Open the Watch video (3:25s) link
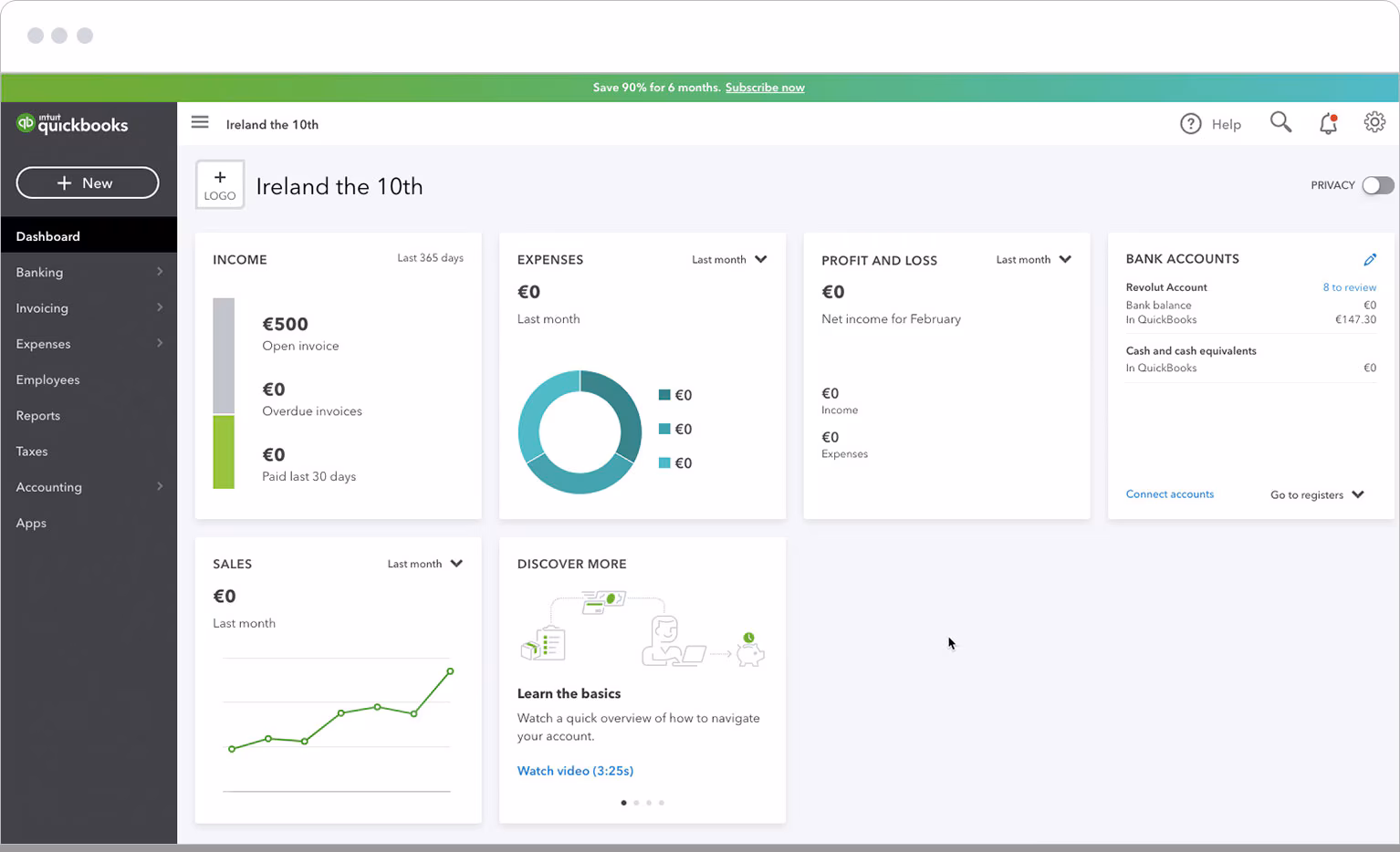 coord(575,771)
